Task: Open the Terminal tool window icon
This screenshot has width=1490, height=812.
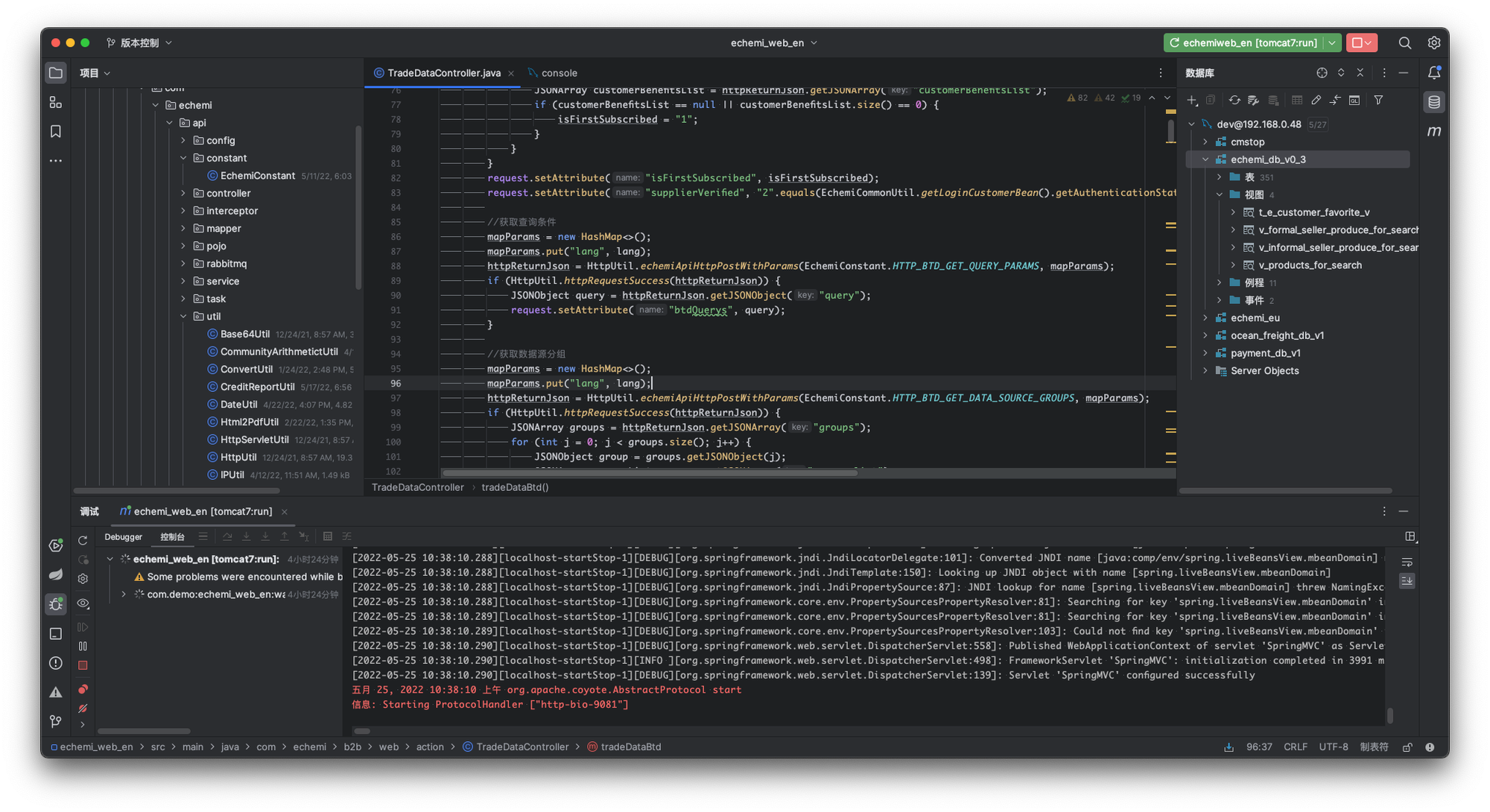Action: tap(55, 633)
